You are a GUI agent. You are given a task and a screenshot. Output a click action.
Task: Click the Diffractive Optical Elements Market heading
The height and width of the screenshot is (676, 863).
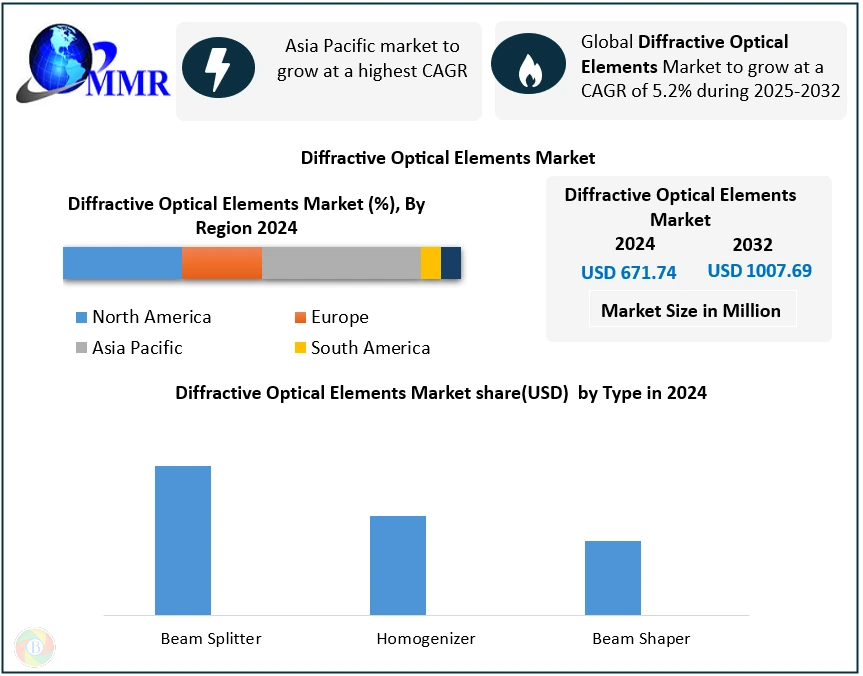tap(448, 158)
